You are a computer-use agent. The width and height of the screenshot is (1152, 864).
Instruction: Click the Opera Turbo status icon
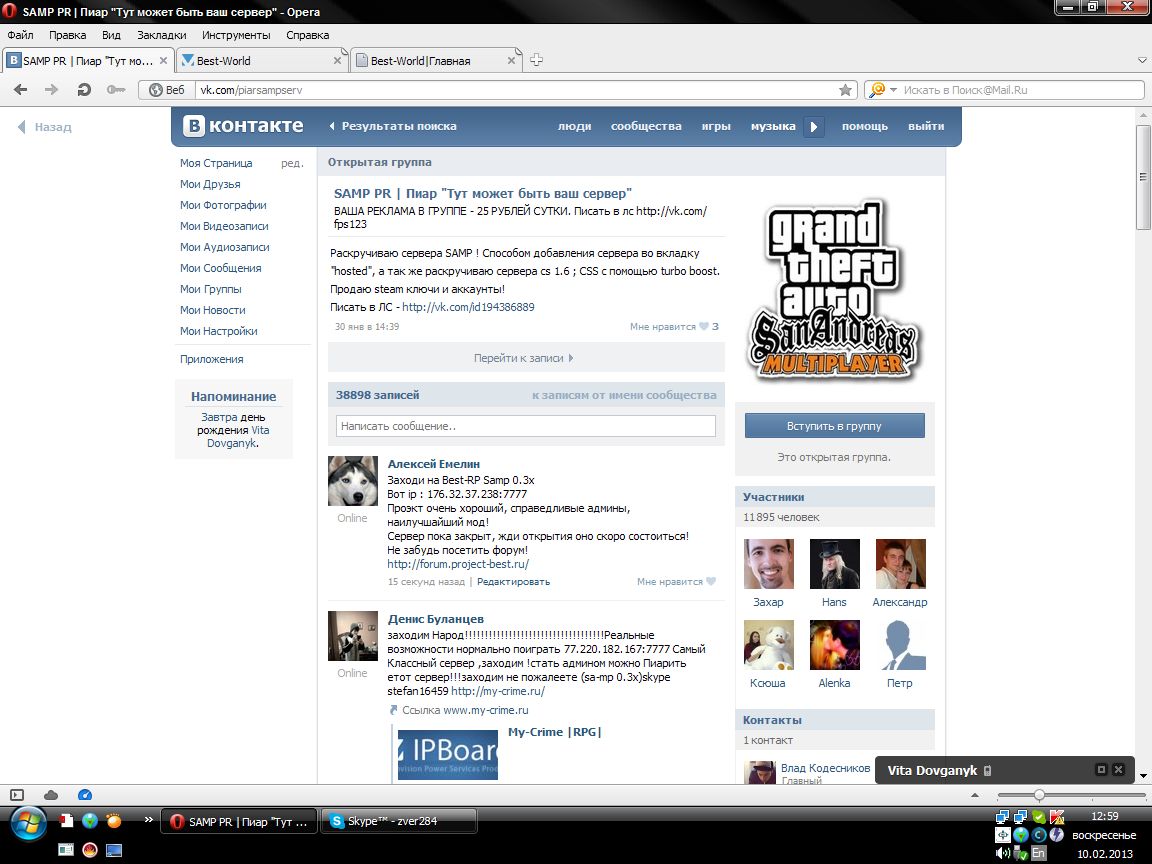[x=84, y=795]
